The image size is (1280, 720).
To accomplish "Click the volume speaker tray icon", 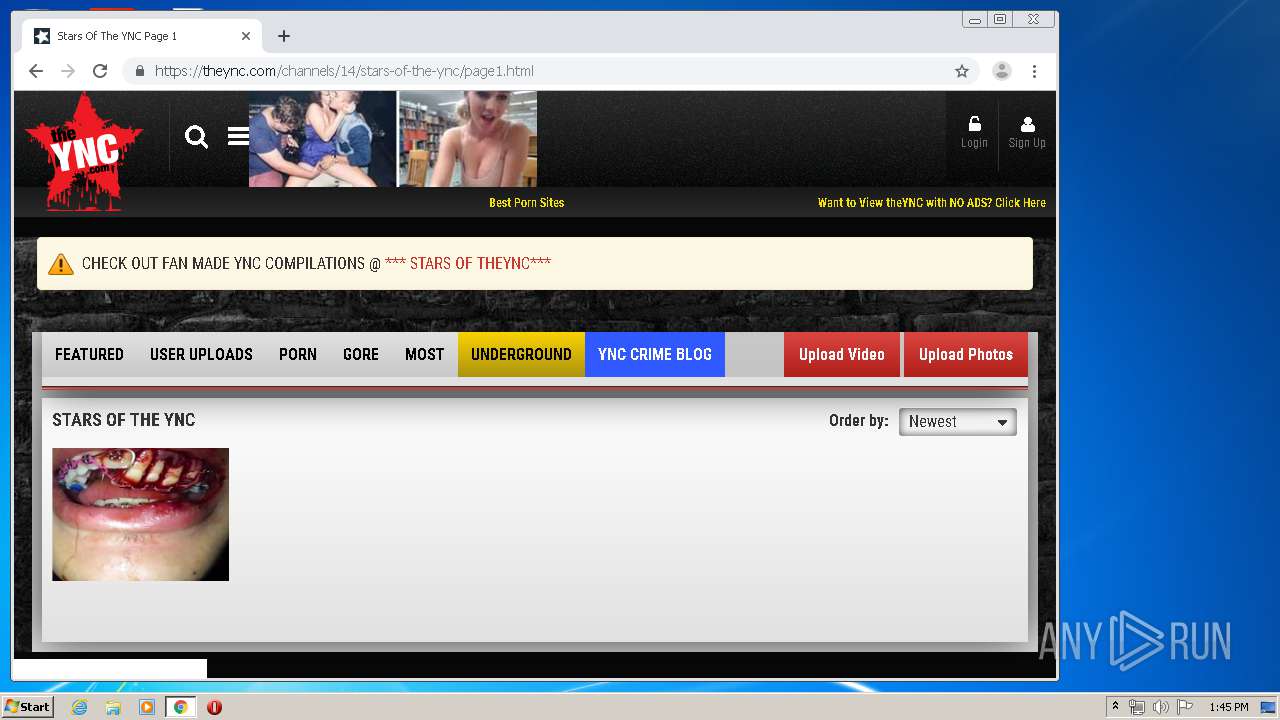I will [x=1161, y=707].
